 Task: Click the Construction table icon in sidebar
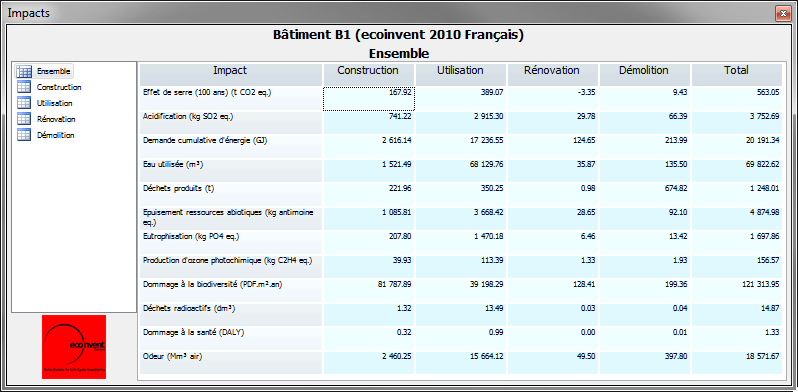24,87
